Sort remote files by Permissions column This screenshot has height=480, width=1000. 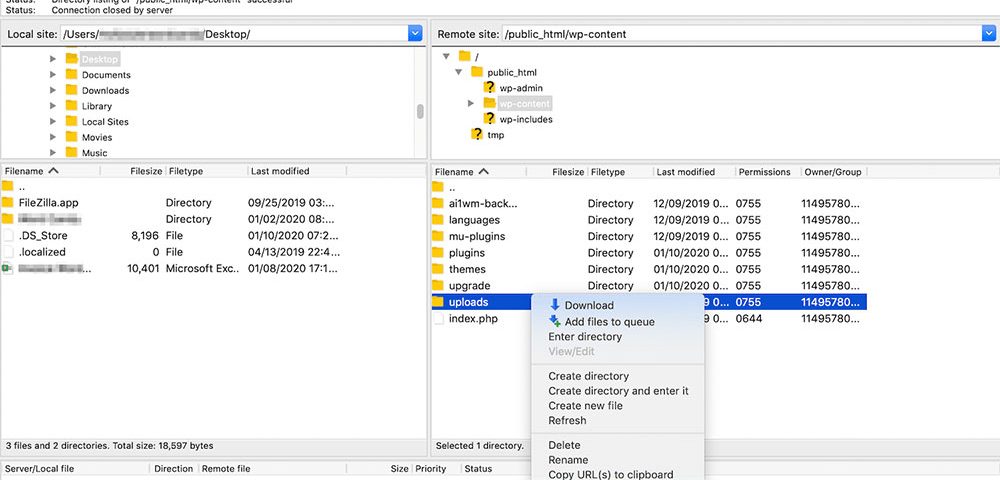[764, 172]
